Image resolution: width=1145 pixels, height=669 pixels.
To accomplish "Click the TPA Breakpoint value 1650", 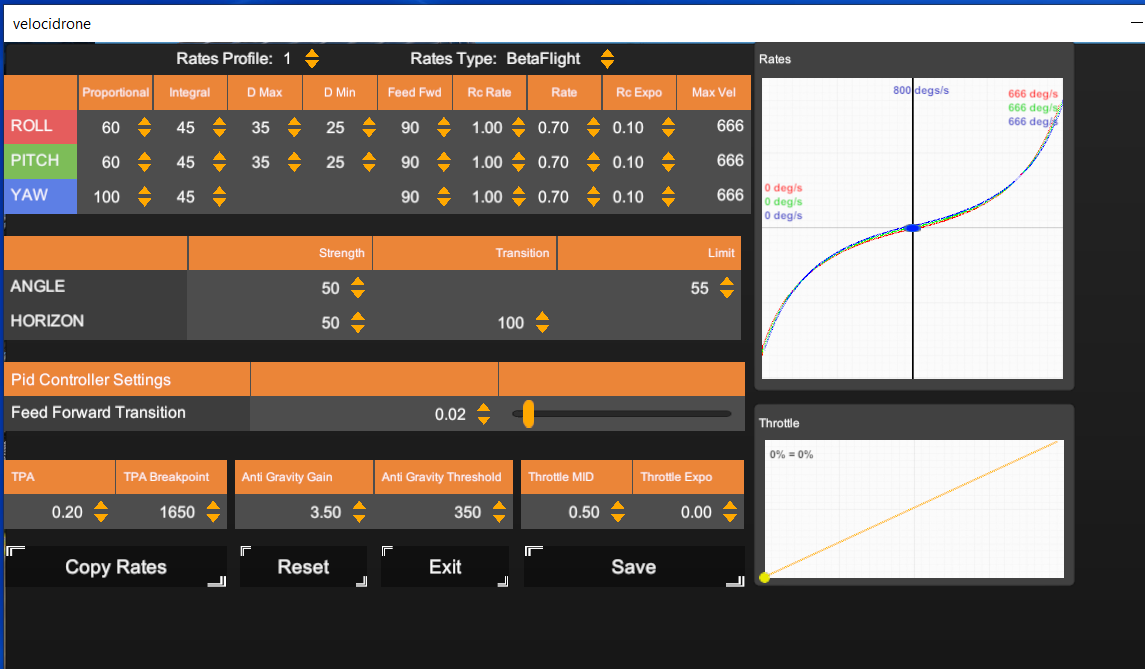I will pos(177,512).
